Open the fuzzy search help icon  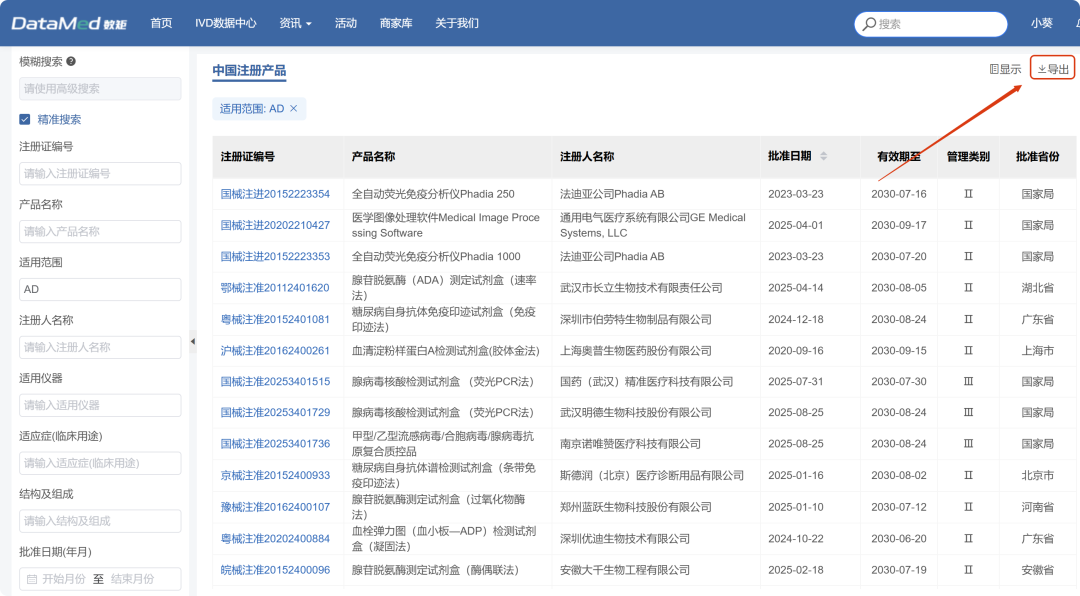point(71,61)
